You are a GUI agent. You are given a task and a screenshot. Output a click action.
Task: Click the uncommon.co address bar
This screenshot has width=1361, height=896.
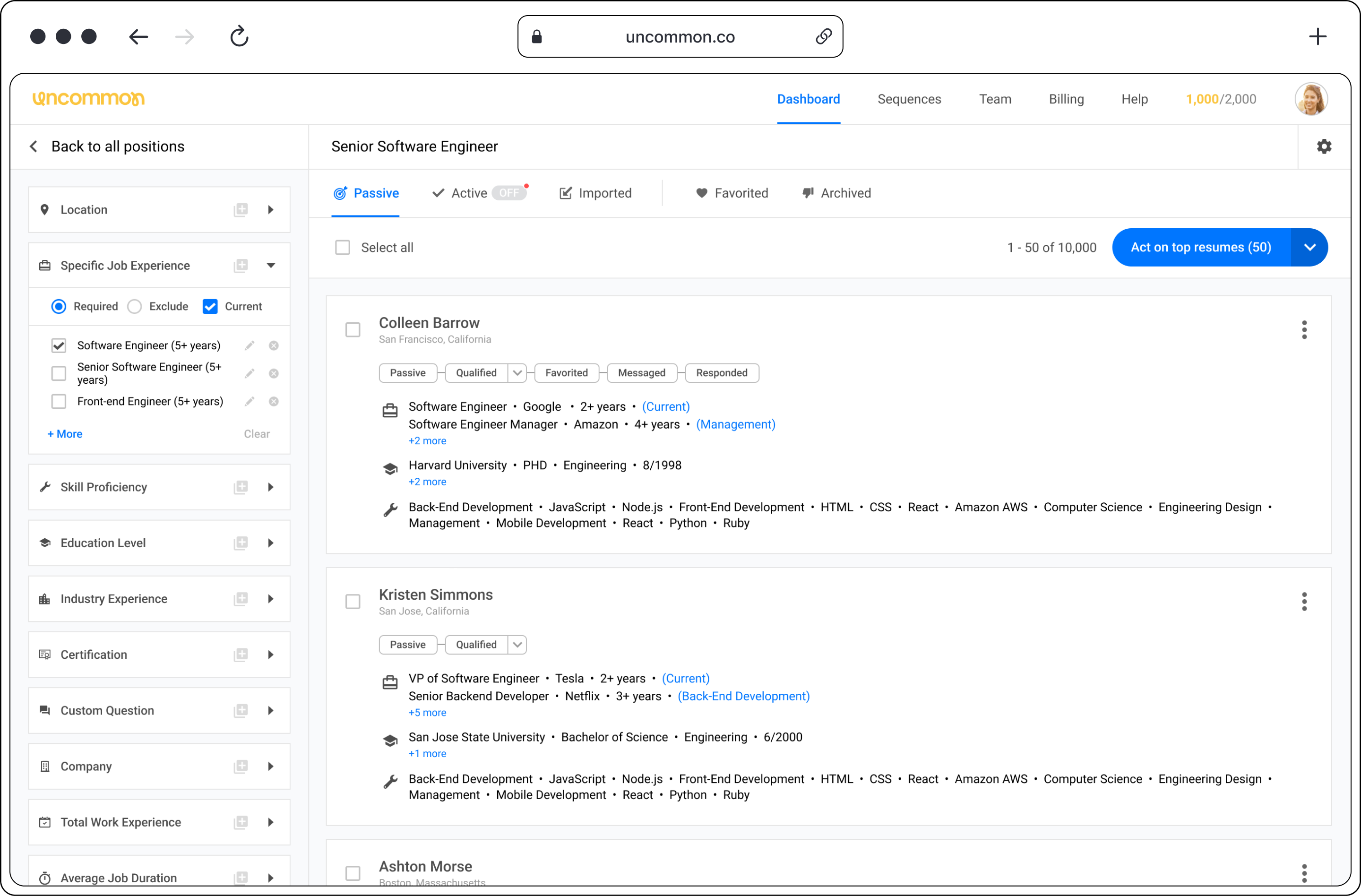pyautogui.click(x=680, y=36)
